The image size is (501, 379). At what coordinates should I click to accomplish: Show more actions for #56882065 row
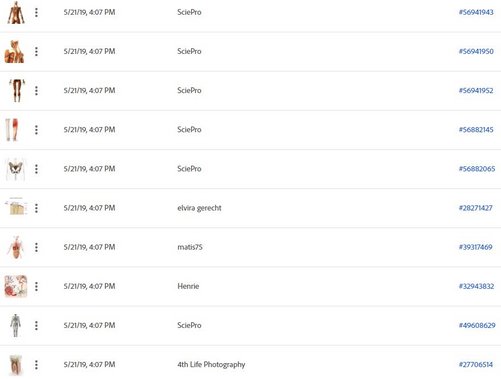[36, 169]
